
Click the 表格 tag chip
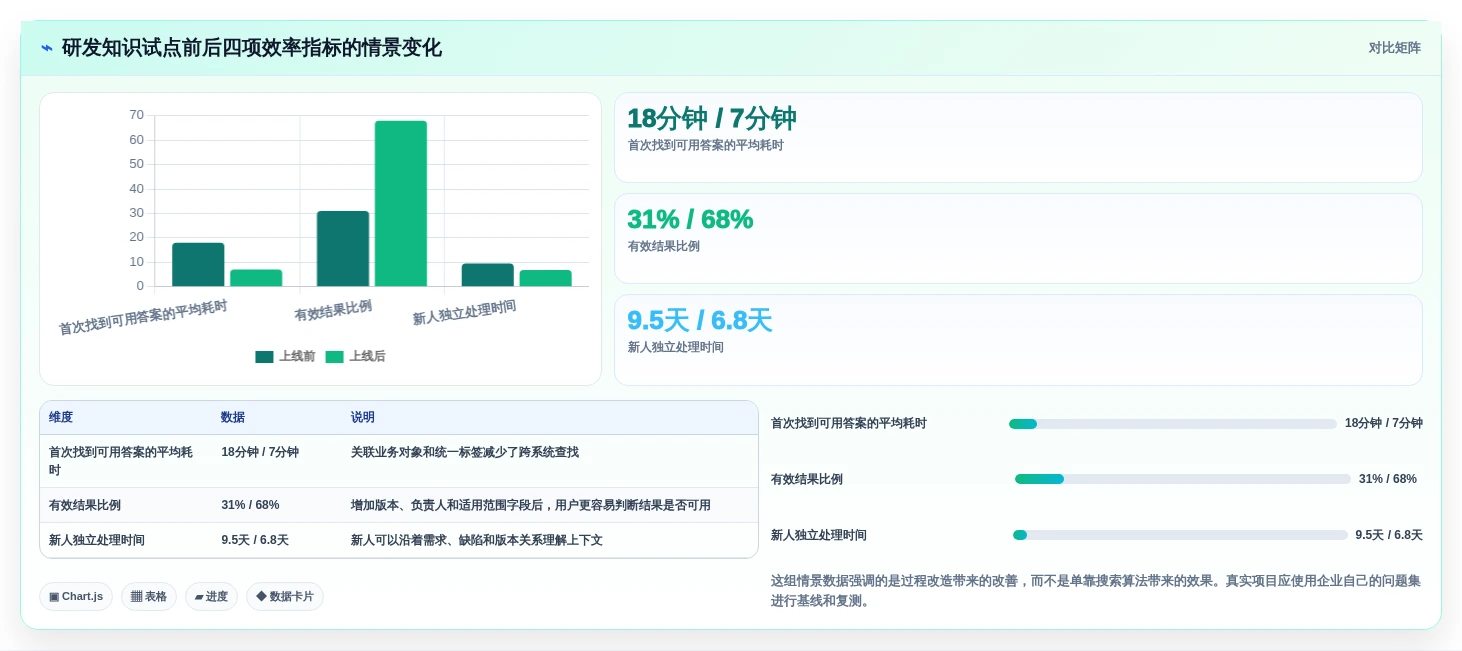[149, 597]
